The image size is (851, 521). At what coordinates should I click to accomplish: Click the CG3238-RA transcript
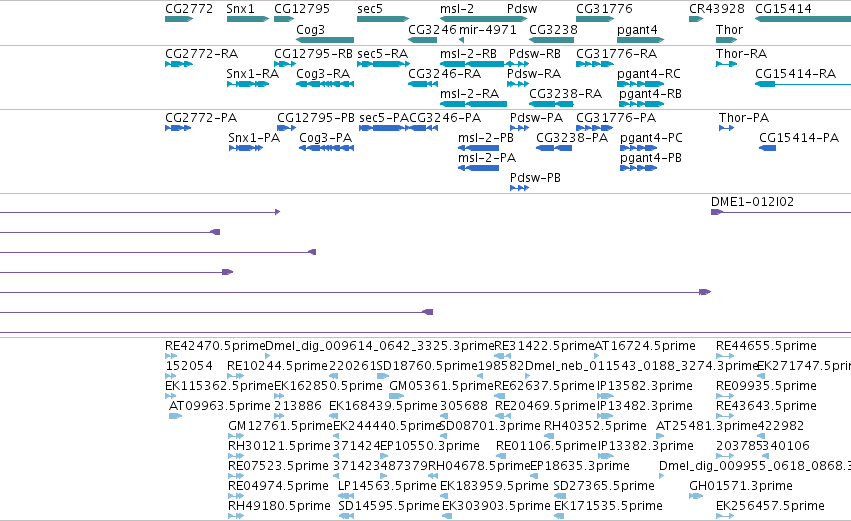[x=551, y=104]
